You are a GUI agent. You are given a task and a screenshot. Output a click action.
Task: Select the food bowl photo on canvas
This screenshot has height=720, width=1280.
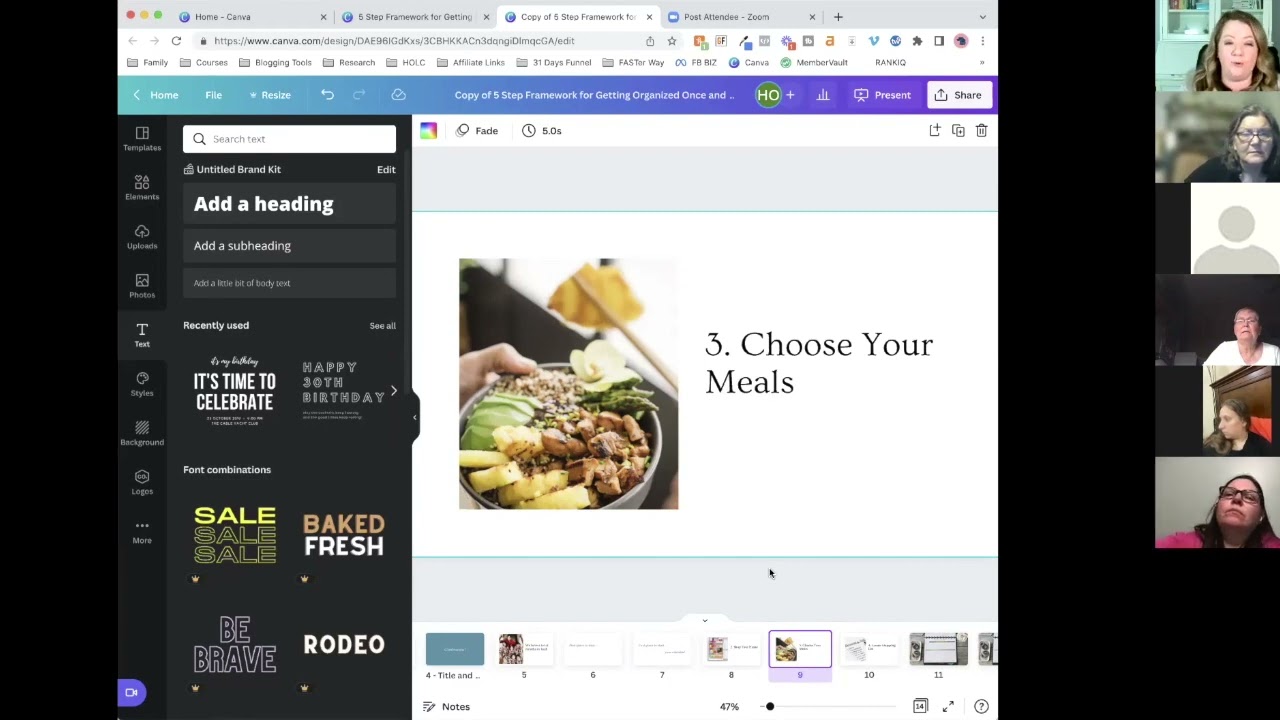(568, 384)
